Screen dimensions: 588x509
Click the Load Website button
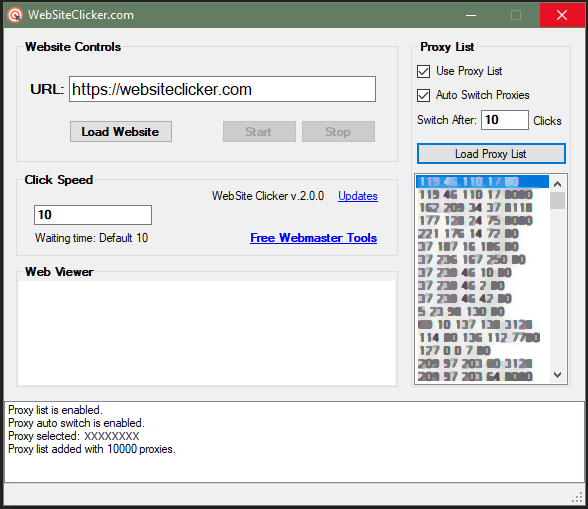click(121, 132)
